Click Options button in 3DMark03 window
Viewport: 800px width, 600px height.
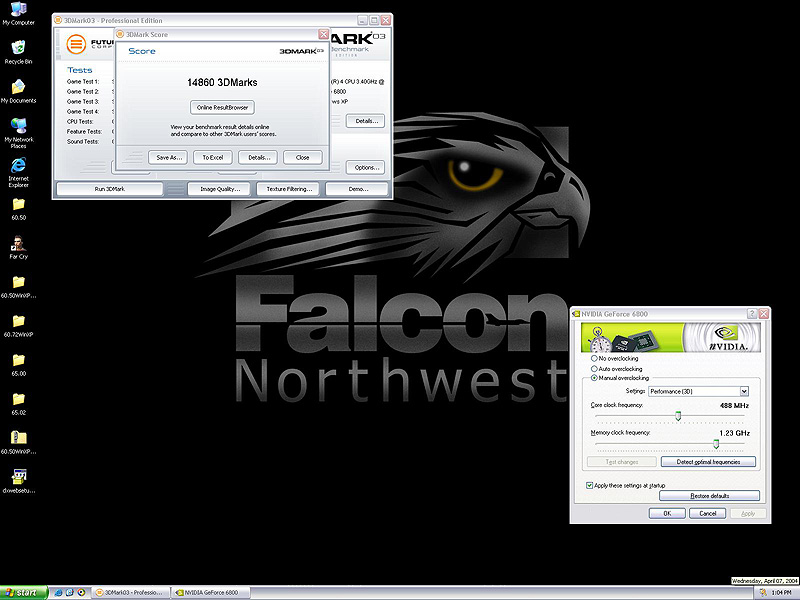pyautogui.click(x=366, y=167)
